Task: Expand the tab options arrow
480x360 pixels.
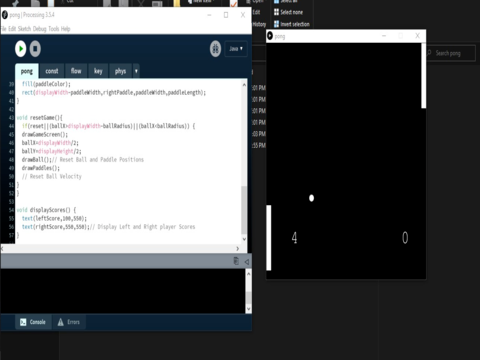Action: click(136, 71)
